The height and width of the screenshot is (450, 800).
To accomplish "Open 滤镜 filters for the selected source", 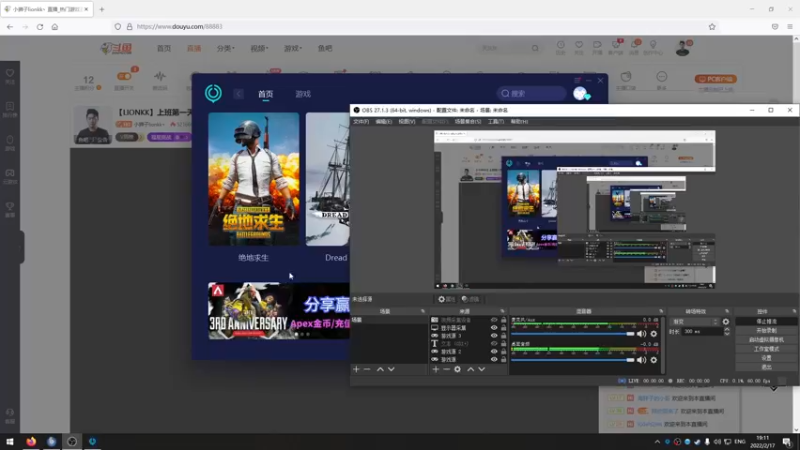I will click(x=470, y=299).
